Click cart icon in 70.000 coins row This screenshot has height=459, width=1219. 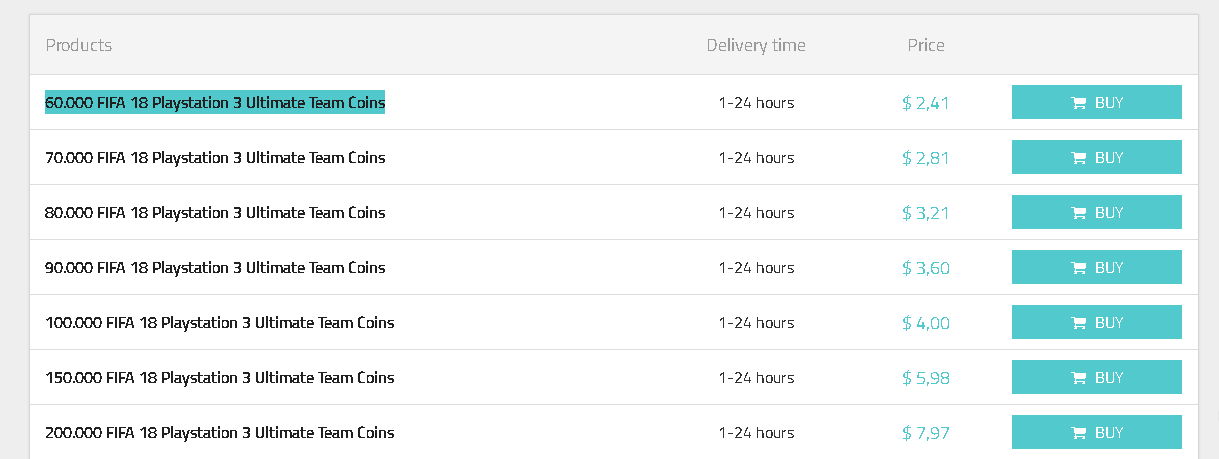1079,158
